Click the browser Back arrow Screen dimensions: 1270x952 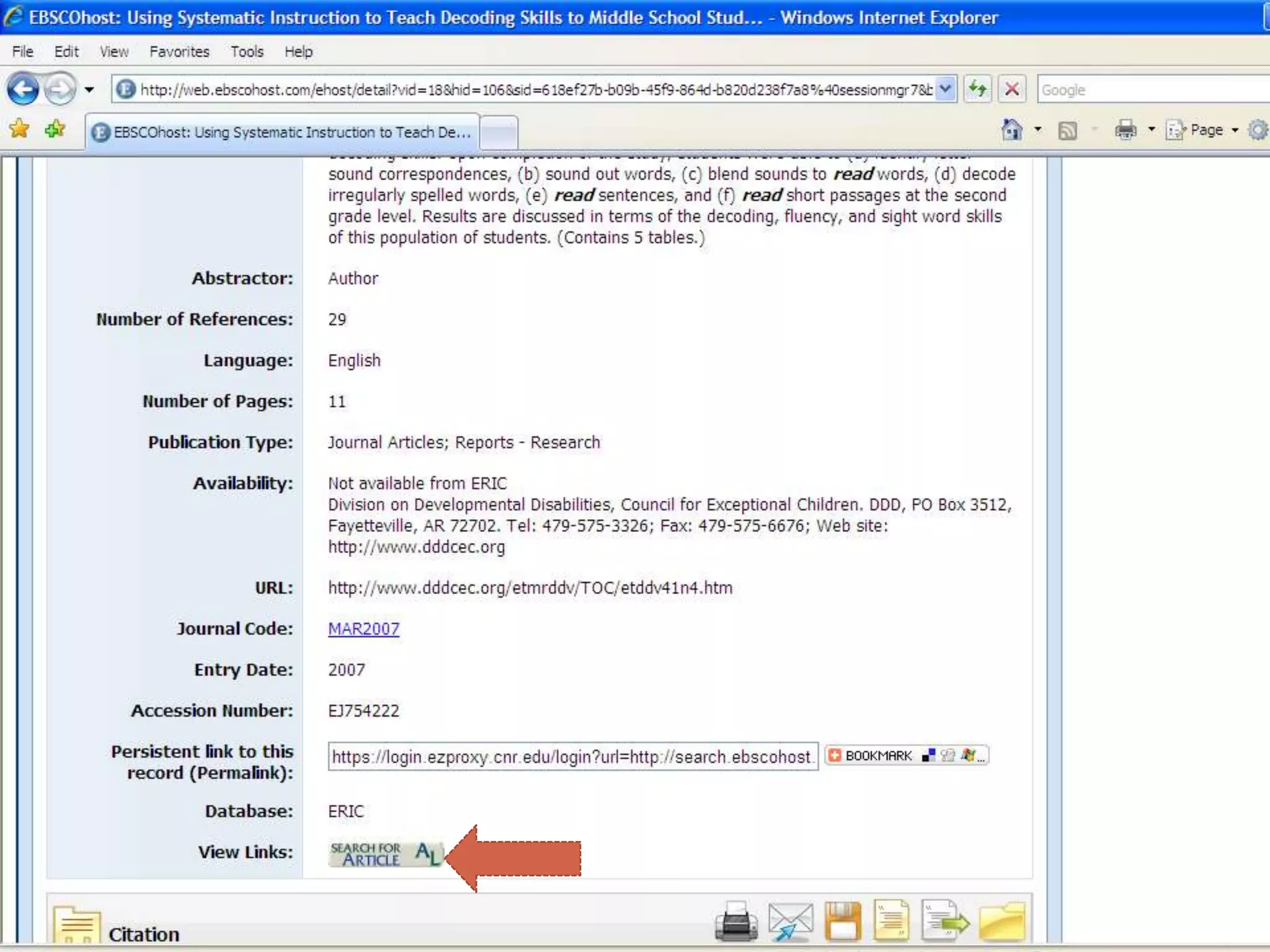(23, 90)
